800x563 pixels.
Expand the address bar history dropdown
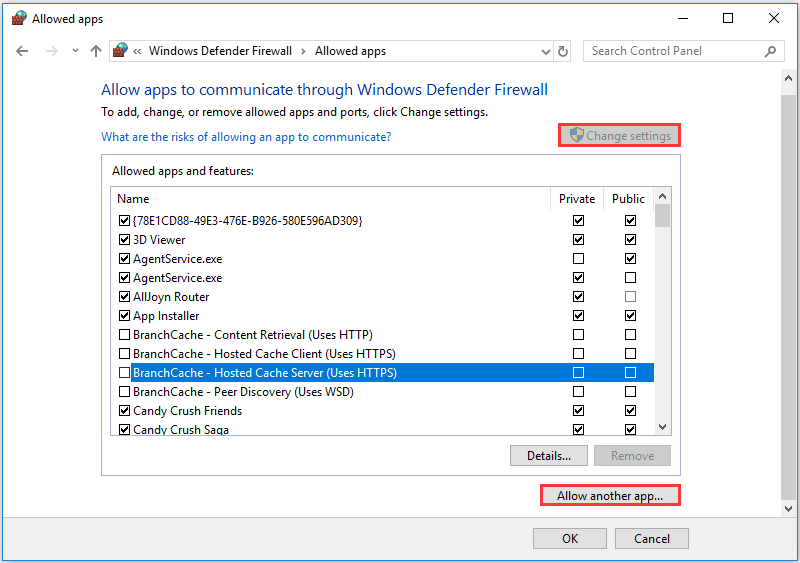[545, 52]
